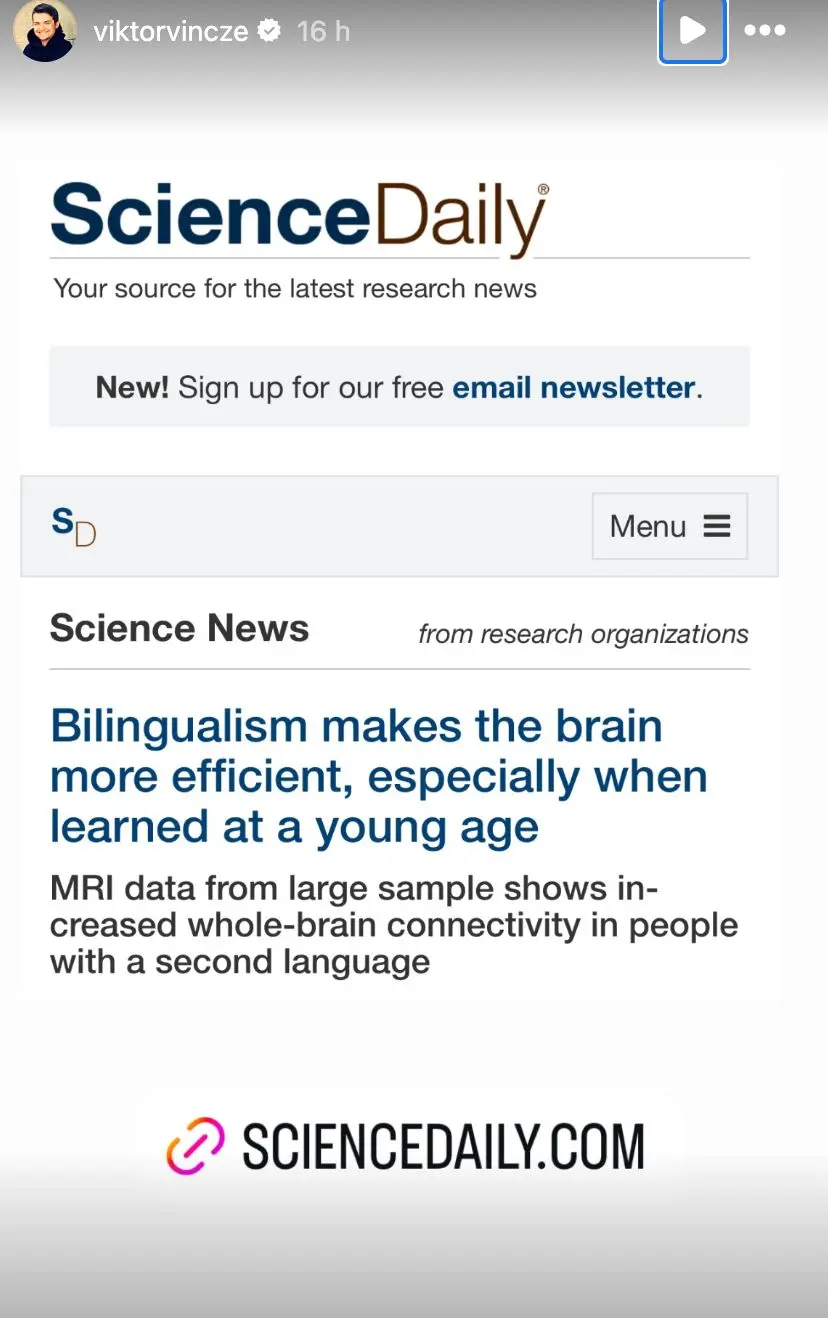Screen dimensions: 828x1318
Task: Click the large ScienceDaily logo
Action: (x=300, y=218)
